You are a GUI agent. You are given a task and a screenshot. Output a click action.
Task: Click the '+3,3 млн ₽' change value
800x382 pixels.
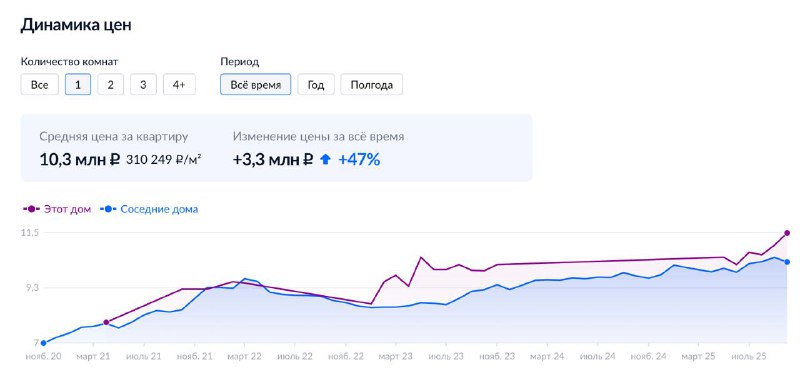tap(272, 160)
